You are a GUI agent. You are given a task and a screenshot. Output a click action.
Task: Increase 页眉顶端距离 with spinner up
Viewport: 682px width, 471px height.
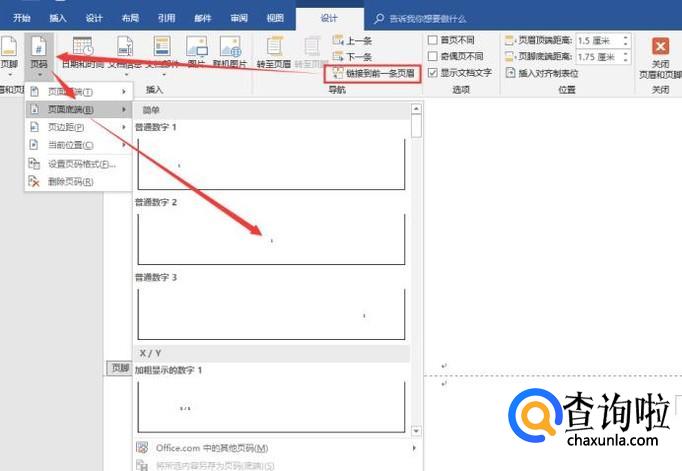[x=625, y=37]
